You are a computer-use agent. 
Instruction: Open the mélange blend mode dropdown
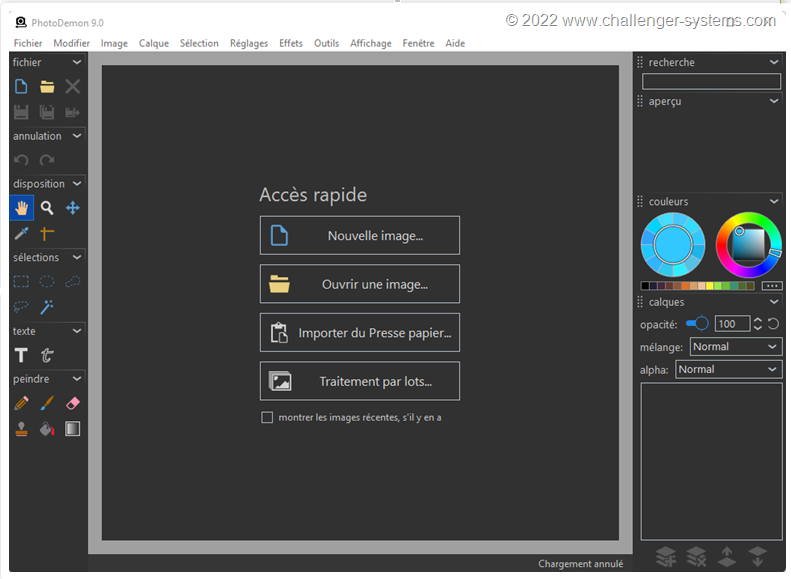tap(736, 346)
